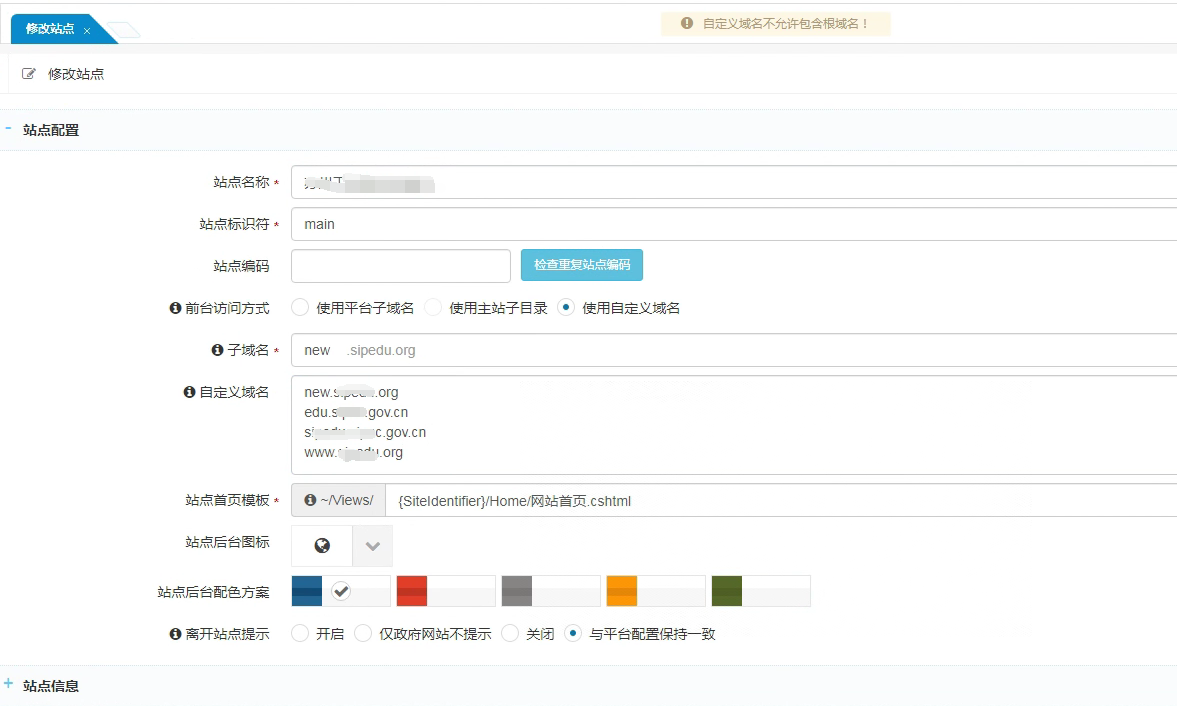Select the 使用主站子目录 radio option
The width and height of the screenshot is (1177, 706).
coord(431,307)
